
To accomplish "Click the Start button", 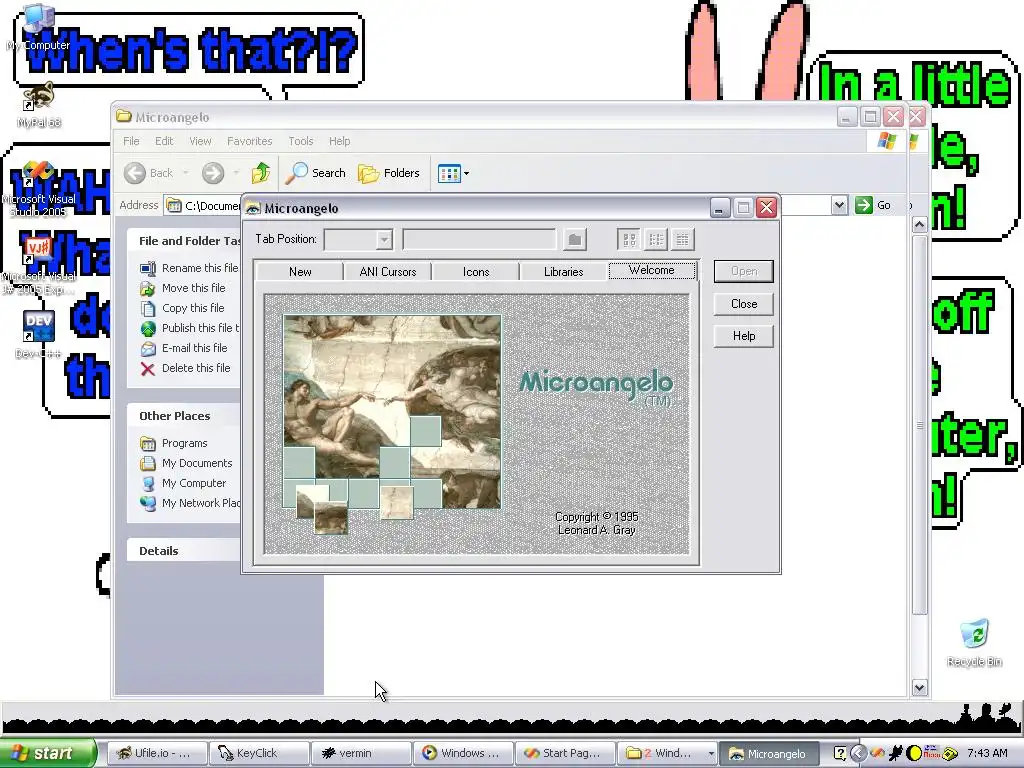I will tap(48, 753).
